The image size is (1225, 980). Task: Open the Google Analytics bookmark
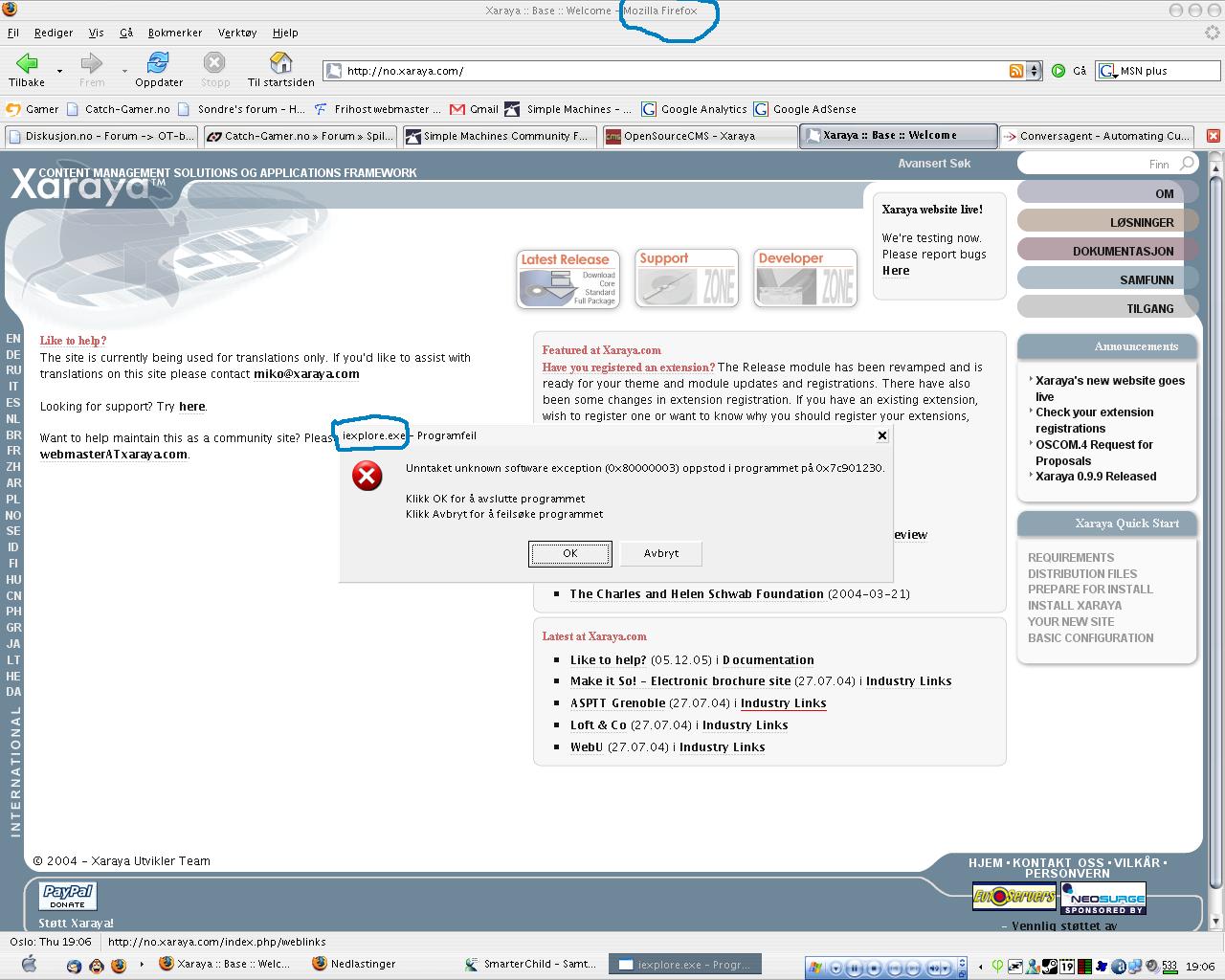[x=694, y=109]
